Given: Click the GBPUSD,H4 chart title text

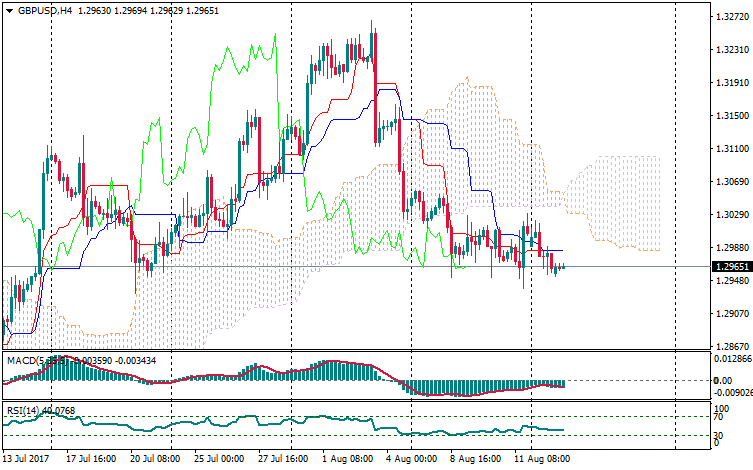Looking at the screenshot, I should (x=45, y=10).
